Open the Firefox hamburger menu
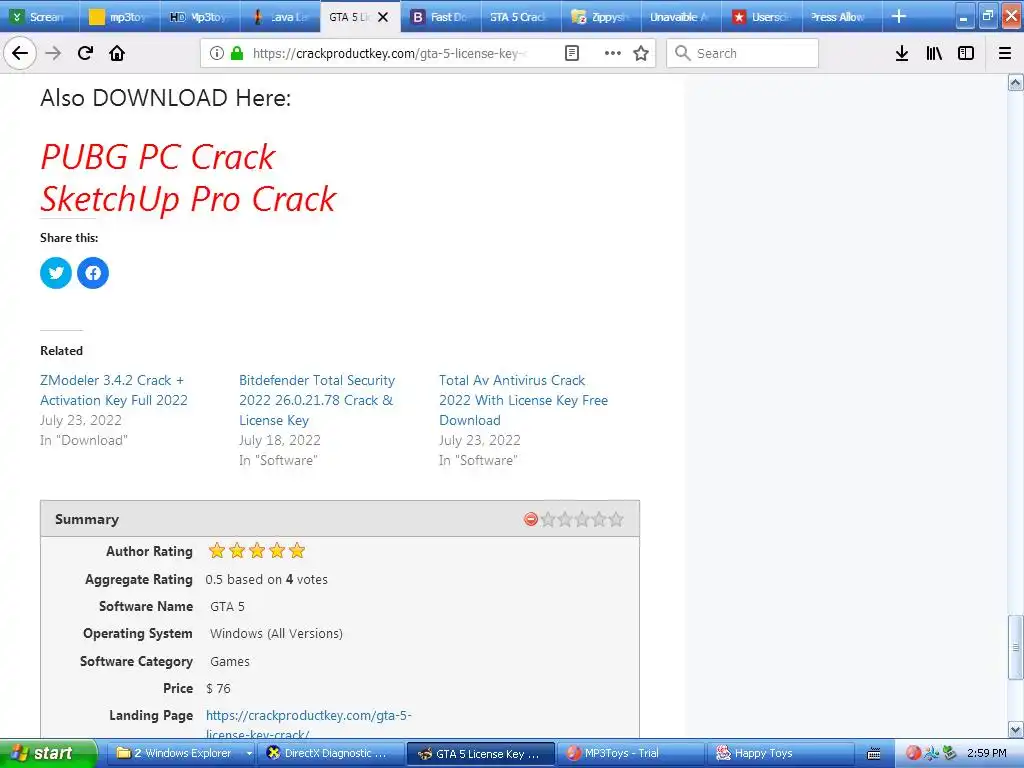This screenshot has width=1024, height=768. tap(1005, 53)
